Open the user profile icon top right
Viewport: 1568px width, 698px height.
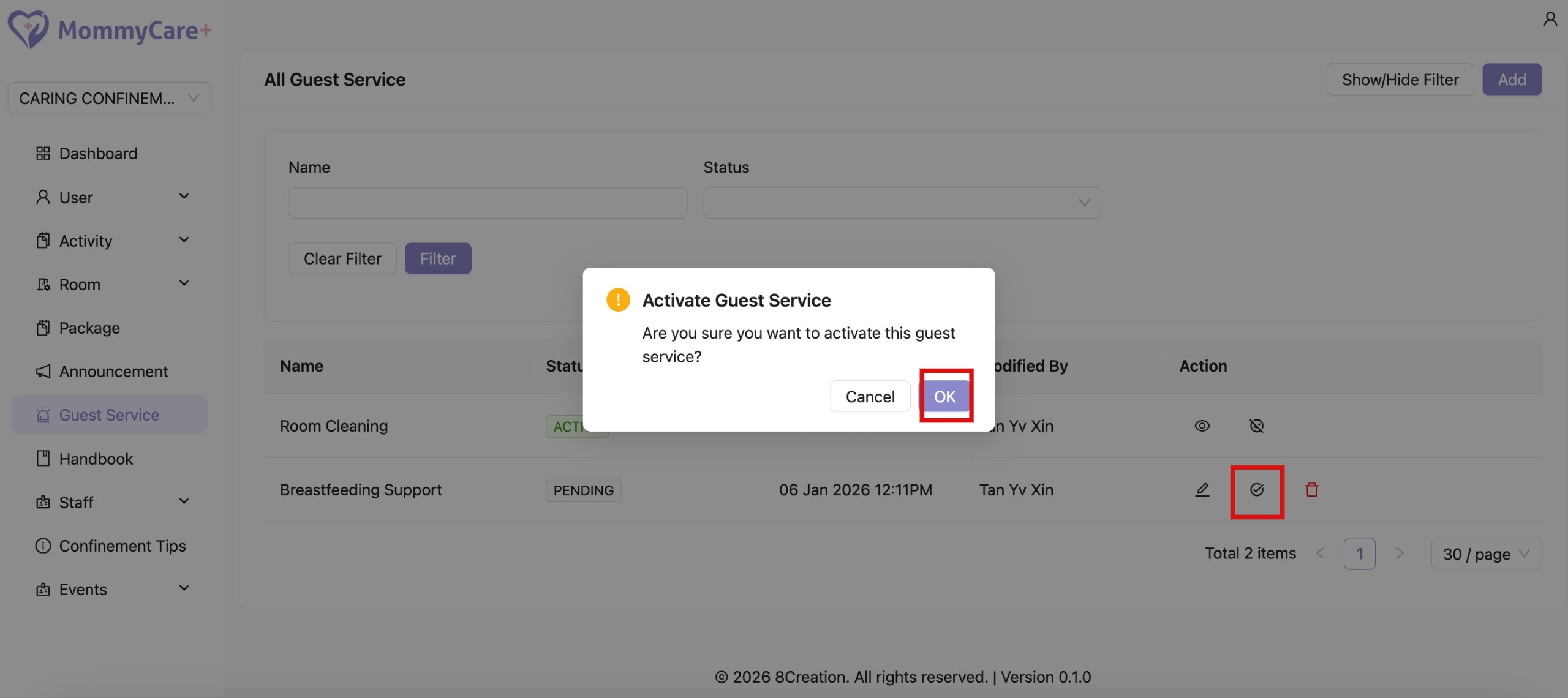1550,18
